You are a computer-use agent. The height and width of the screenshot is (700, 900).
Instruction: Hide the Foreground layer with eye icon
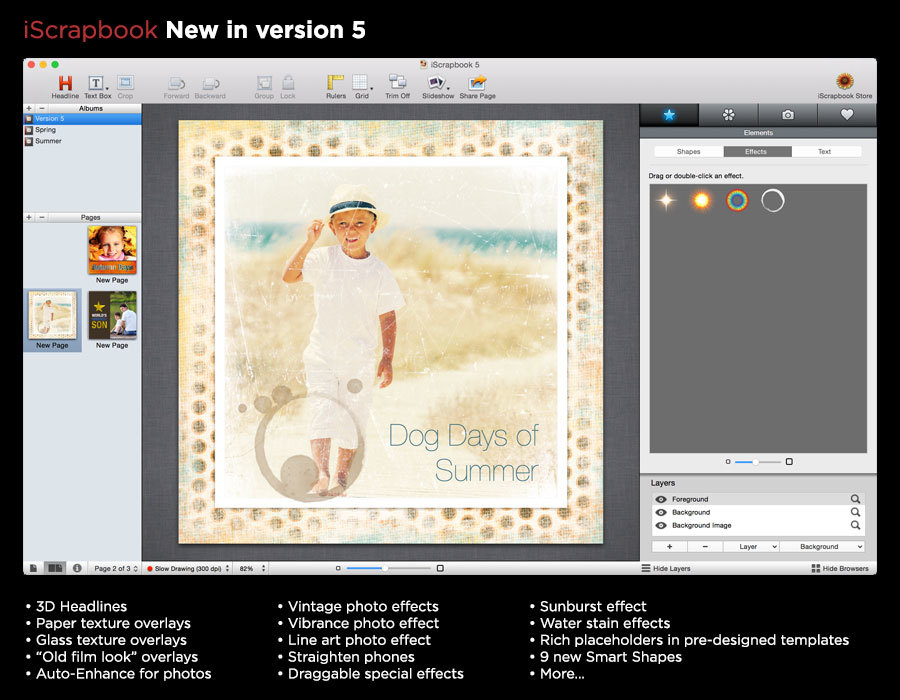661,499
